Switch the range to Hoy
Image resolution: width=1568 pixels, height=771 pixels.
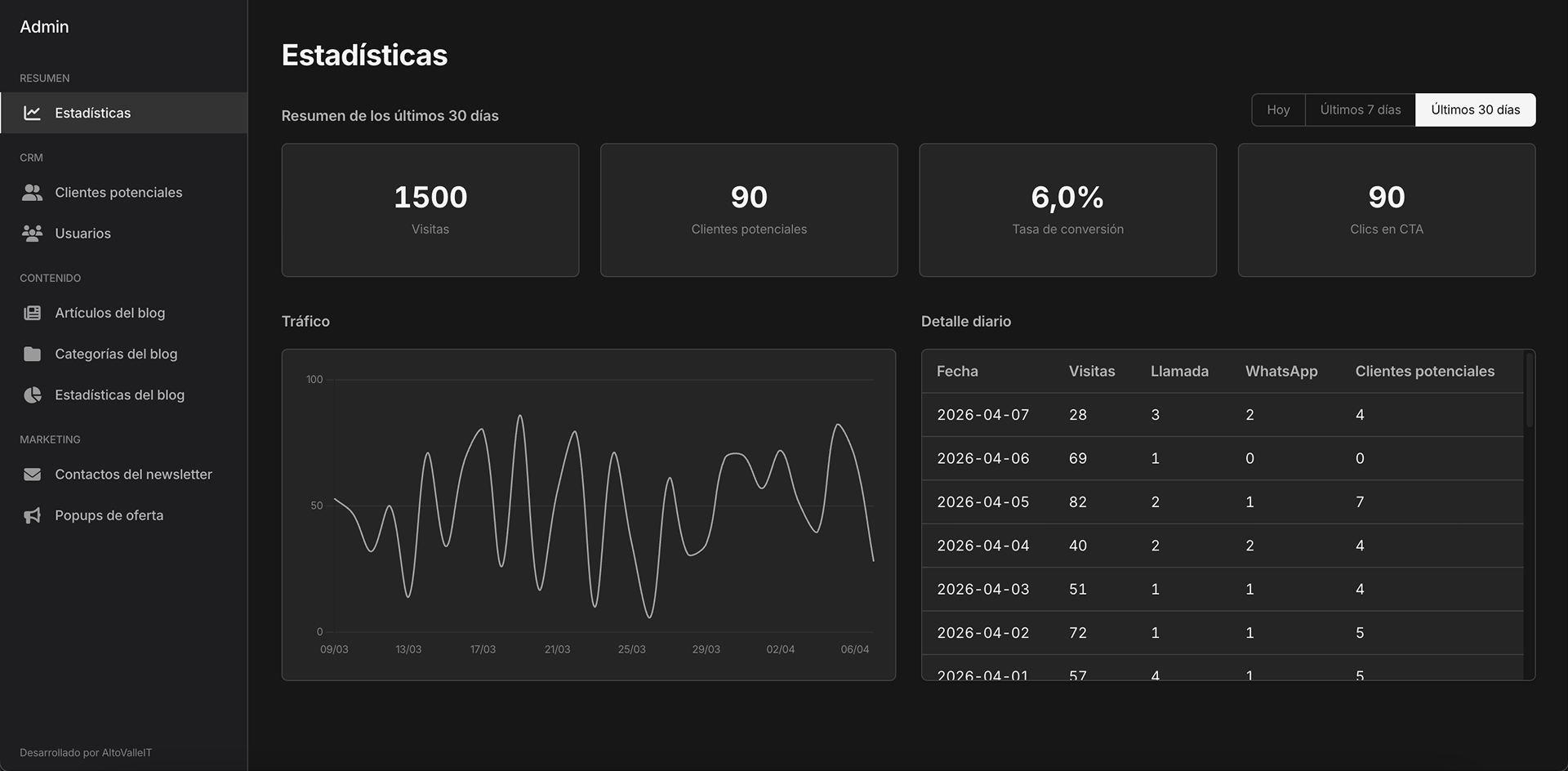1278,110
